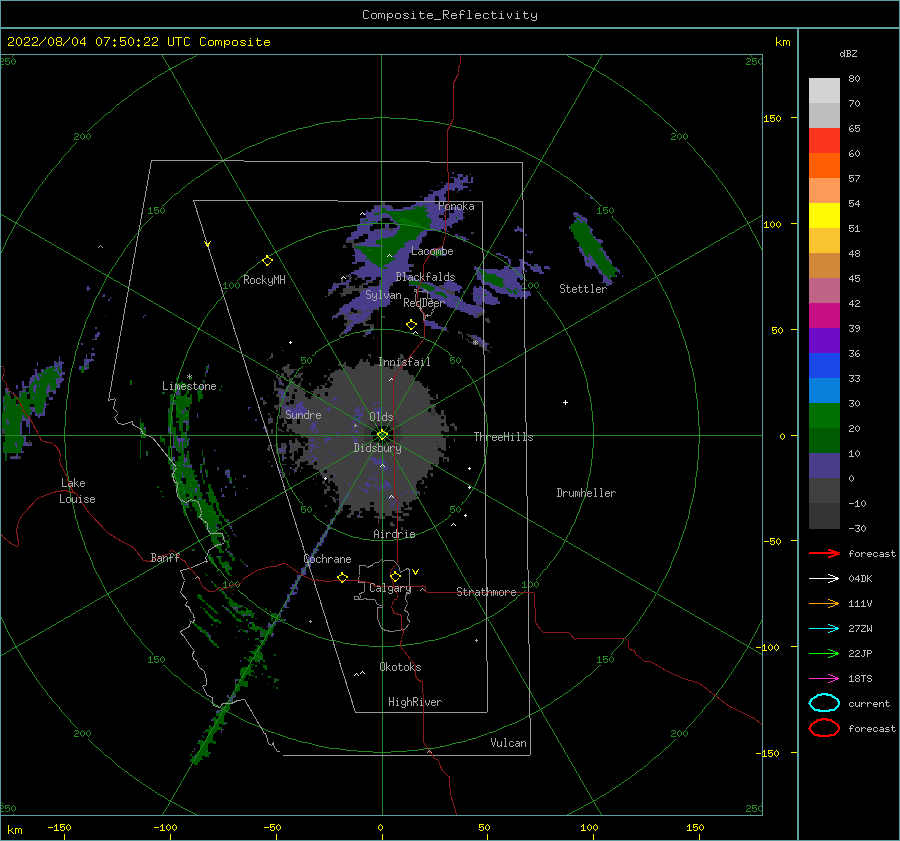Click the '2022/08/04 07:50:22 UTC Composite' timestamp
Screen dimensions: 900x841
coord(138,42)
